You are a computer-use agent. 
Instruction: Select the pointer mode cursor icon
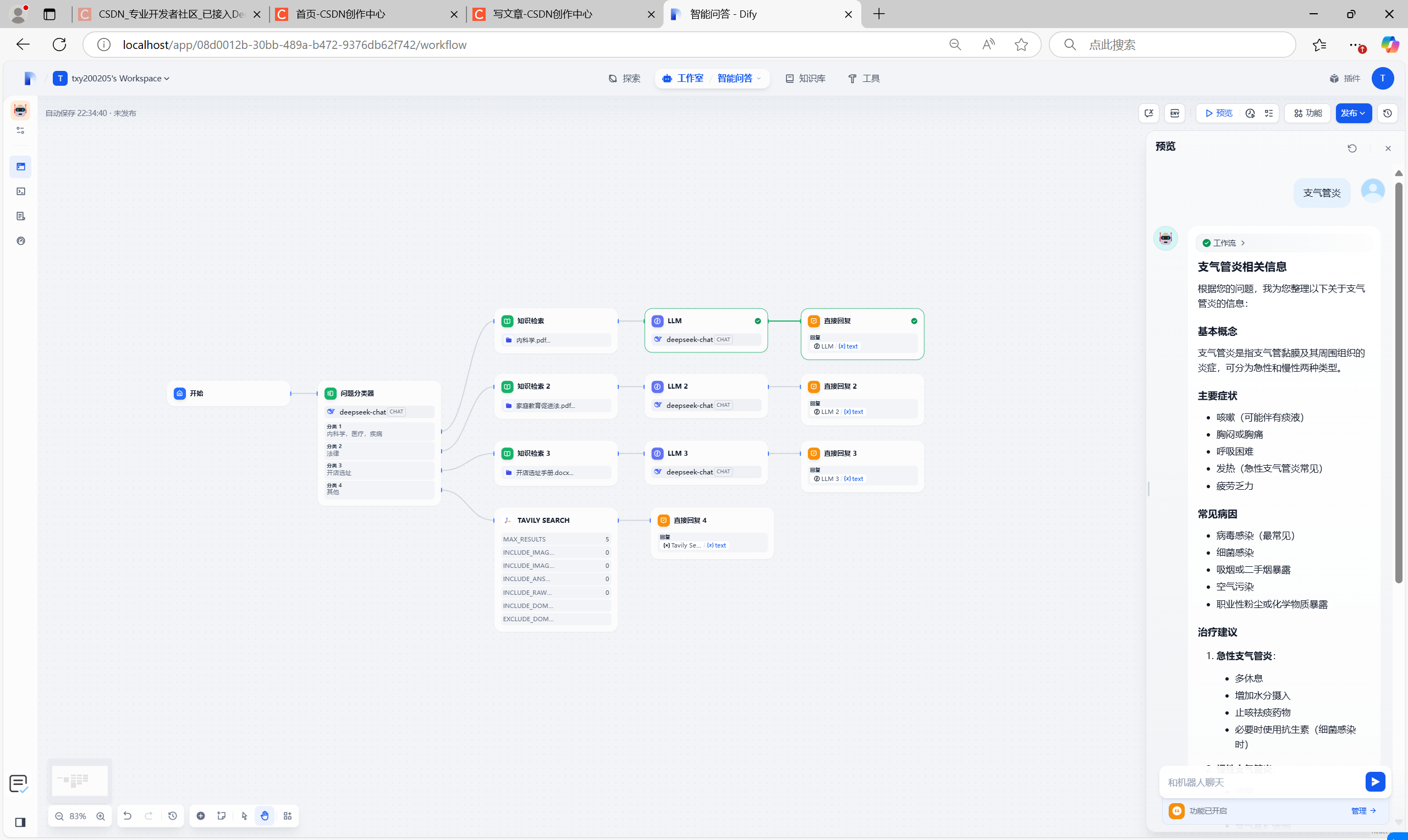point(244,816)
